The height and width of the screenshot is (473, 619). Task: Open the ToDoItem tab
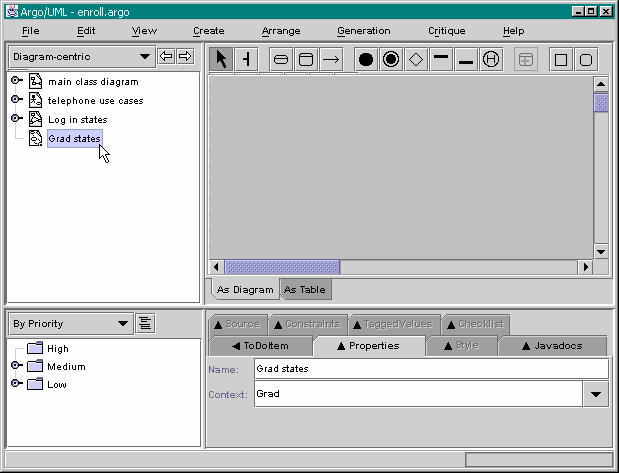(x=261, y=346)
